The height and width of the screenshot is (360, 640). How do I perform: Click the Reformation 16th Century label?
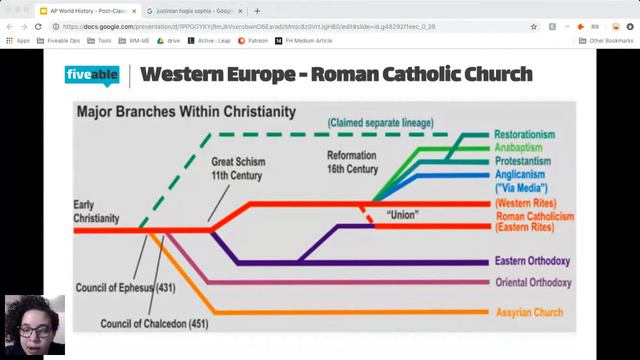[x=353, y=162]
